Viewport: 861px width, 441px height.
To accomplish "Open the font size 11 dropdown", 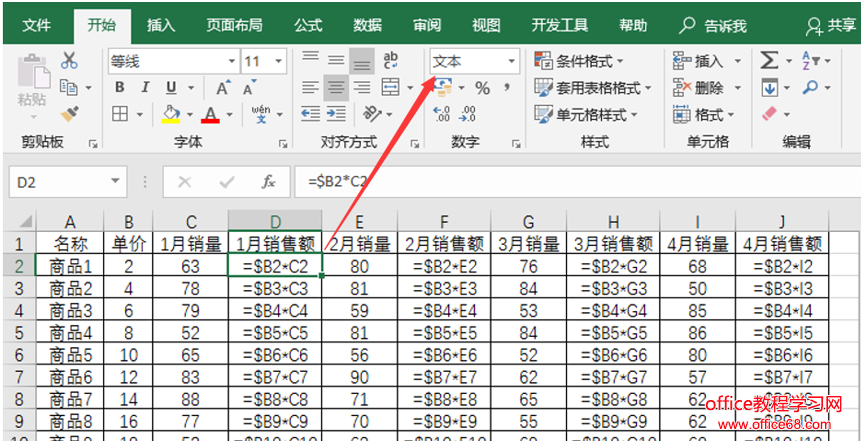I will click(x=279, y=62).
